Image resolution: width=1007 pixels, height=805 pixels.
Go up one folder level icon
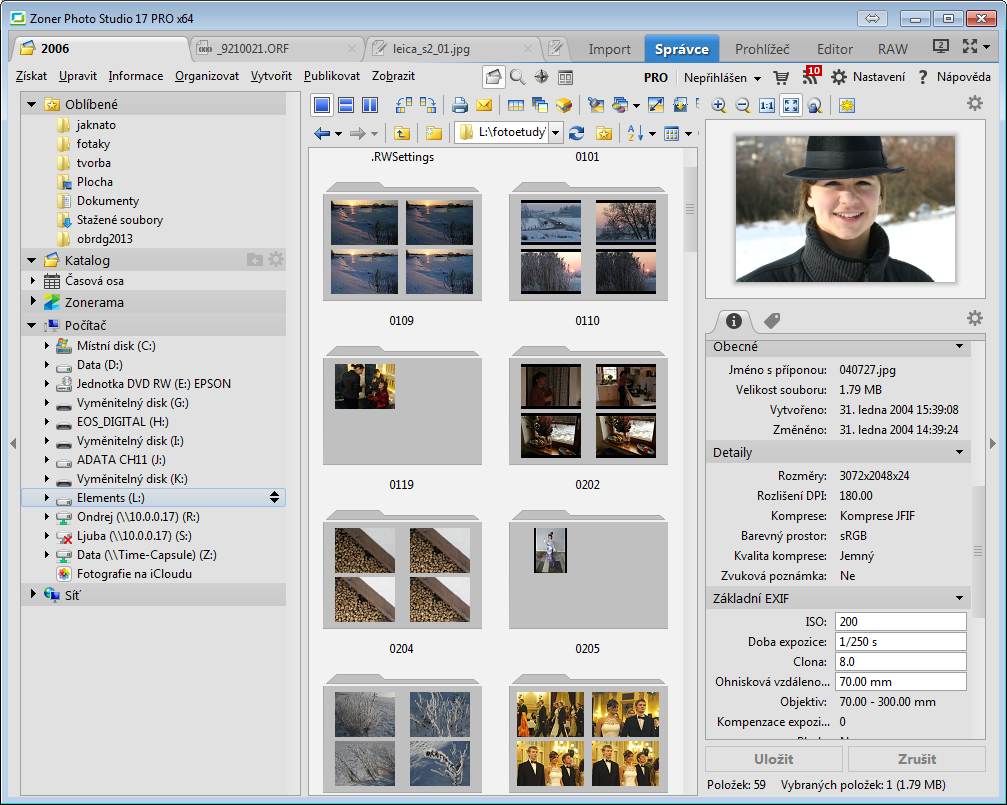click(401, 133)
